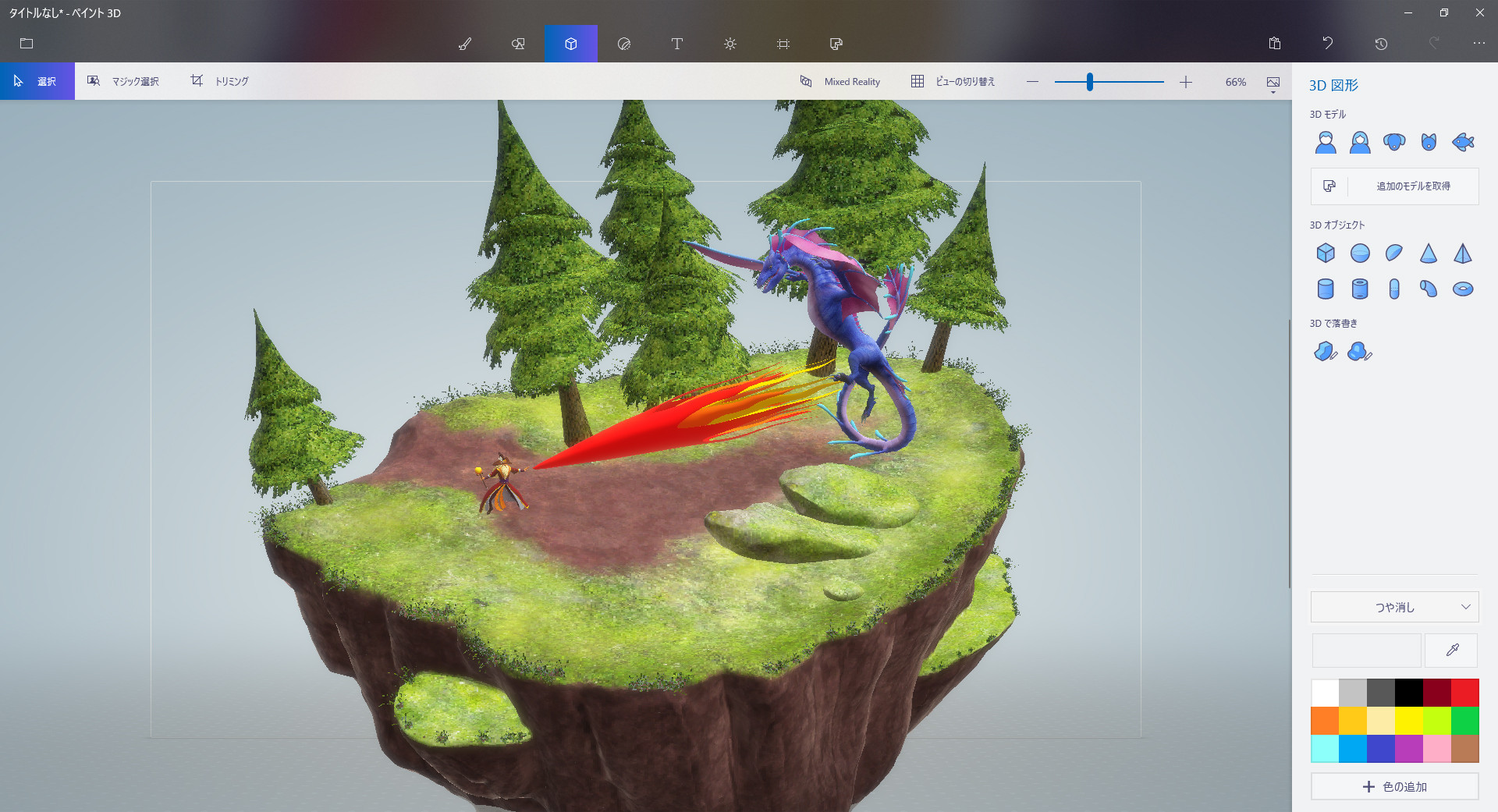Open the Canvas settings
The width and height of the screenshot is (1498, 812).
click(x=783, y=44)
